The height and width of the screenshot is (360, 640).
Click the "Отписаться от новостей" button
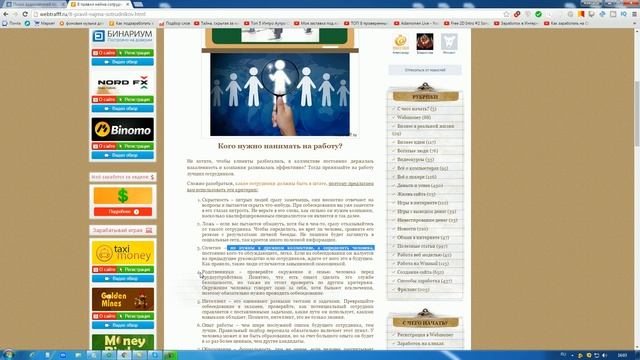[425, 70]
